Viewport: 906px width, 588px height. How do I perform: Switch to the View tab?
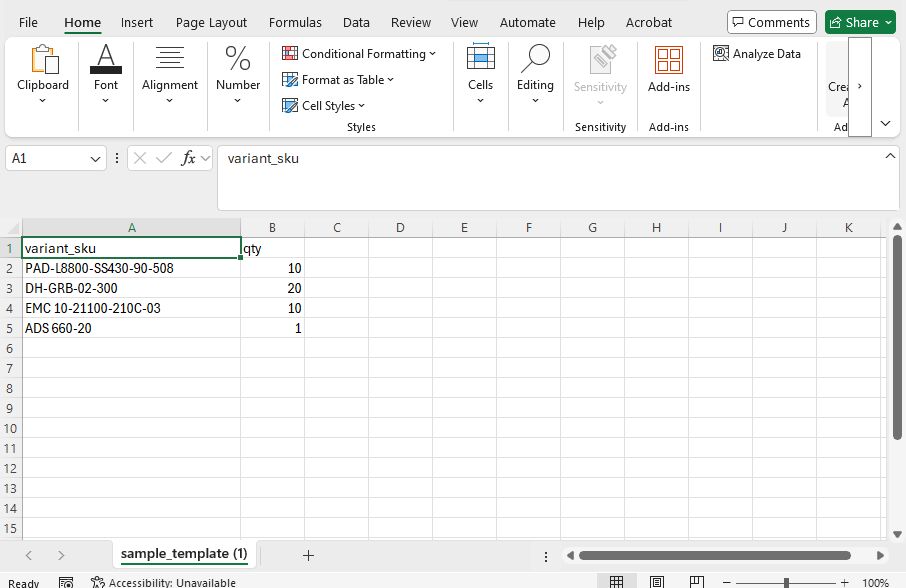pyautogui.click(x=464, y=23)
